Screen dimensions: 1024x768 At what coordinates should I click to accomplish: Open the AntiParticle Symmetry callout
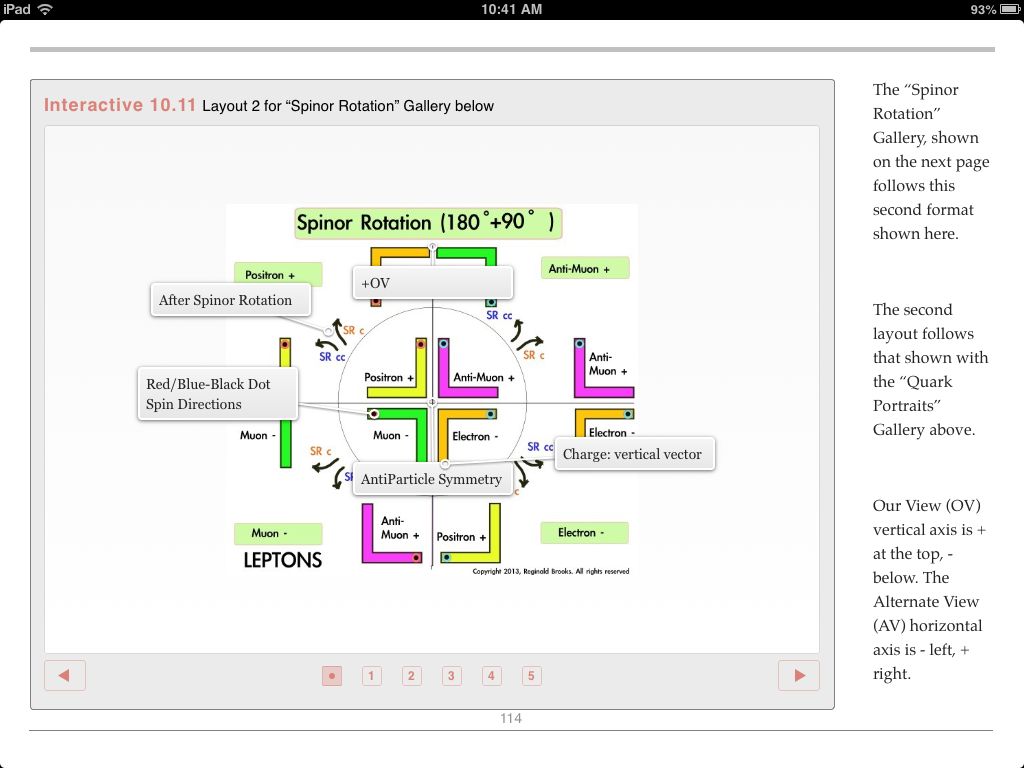click(x=432, y=479)
